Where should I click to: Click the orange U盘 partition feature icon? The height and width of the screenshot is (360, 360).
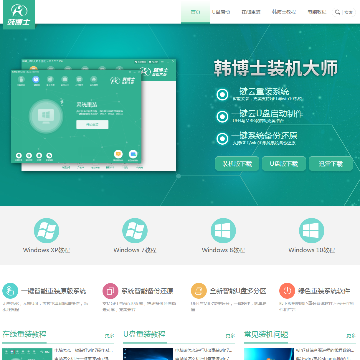tap(199, 291)
